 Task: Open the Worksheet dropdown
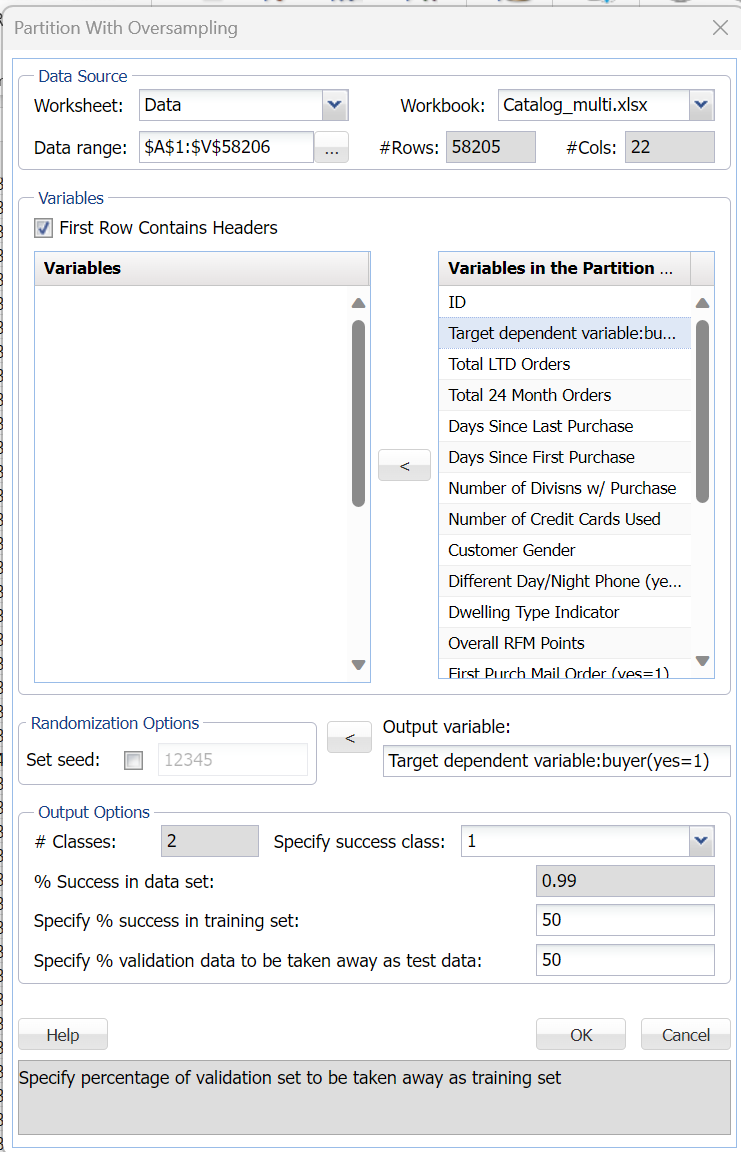pyautogui.click(x=334, y=104)
